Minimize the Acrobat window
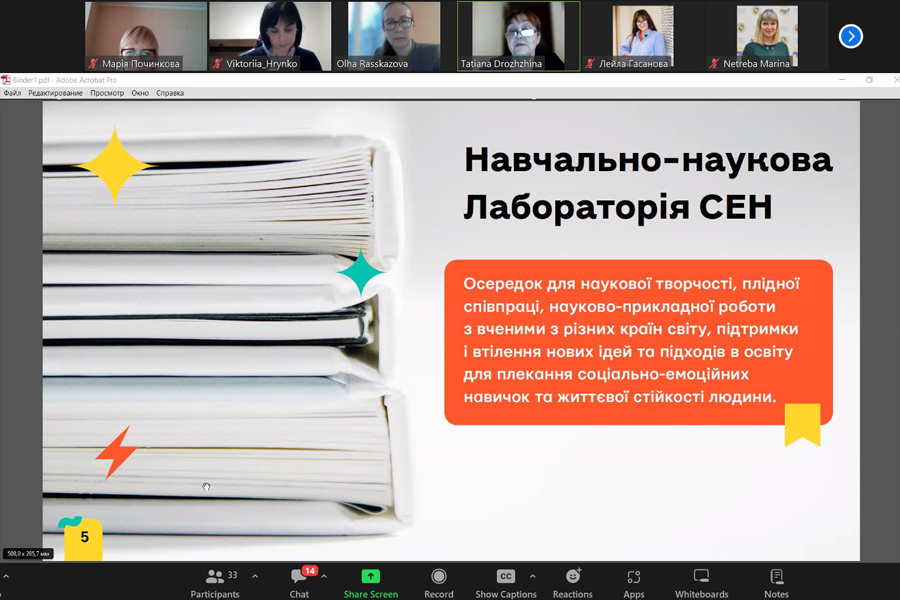The image size is (900, 600). point(842,80)
